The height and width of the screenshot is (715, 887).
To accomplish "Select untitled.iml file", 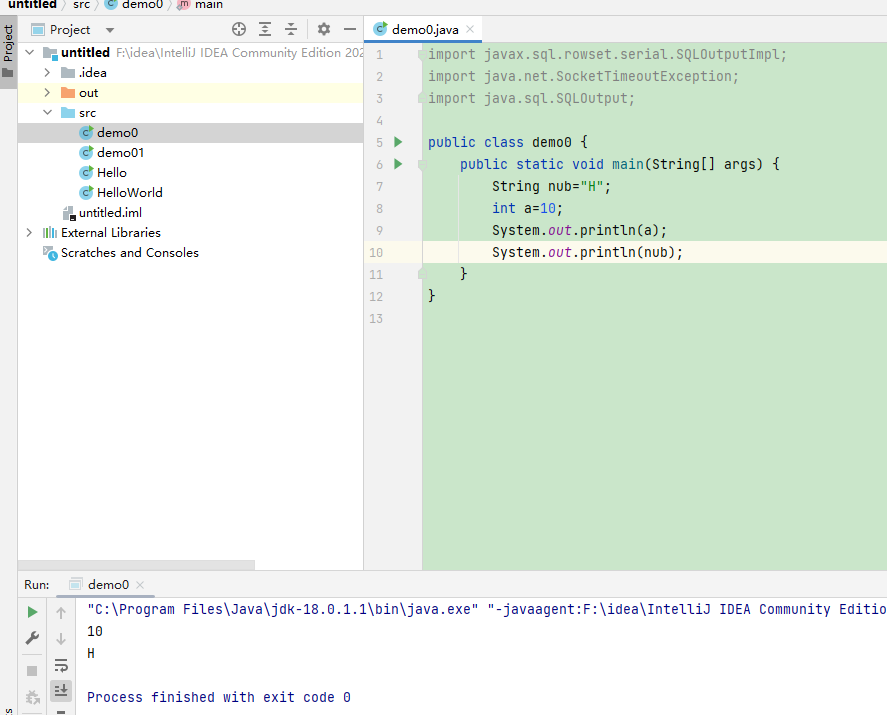I will [x=110, y=213].
